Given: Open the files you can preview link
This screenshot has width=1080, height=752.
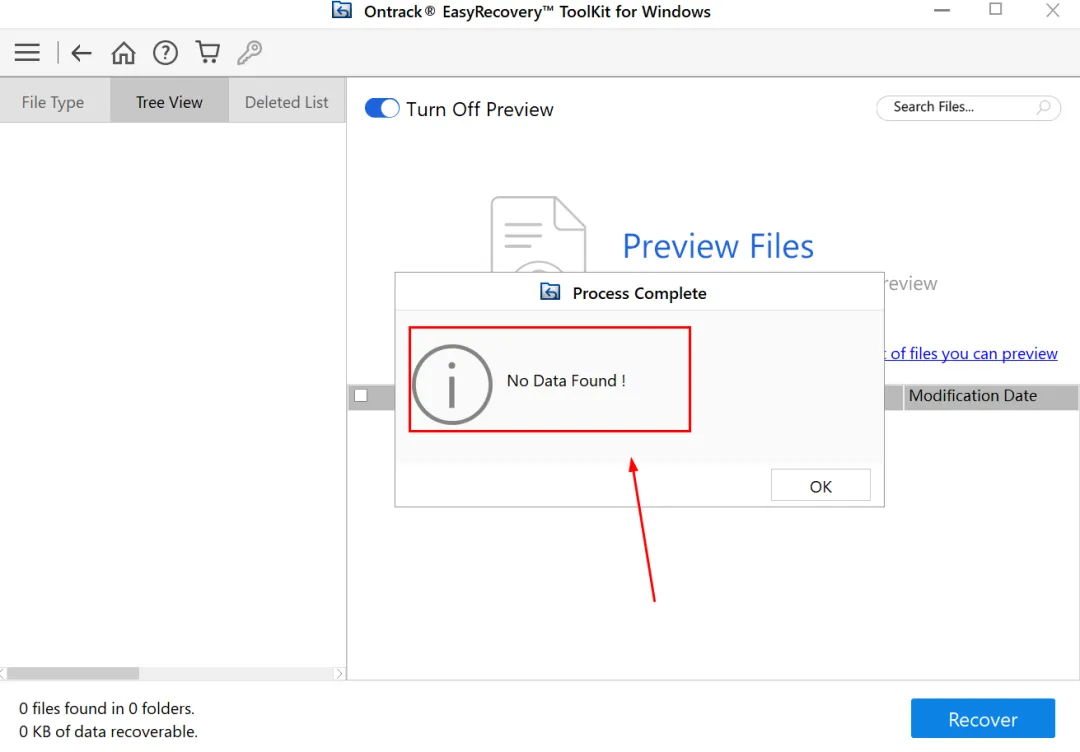Looking at the screenshot, I should point(971,353).
